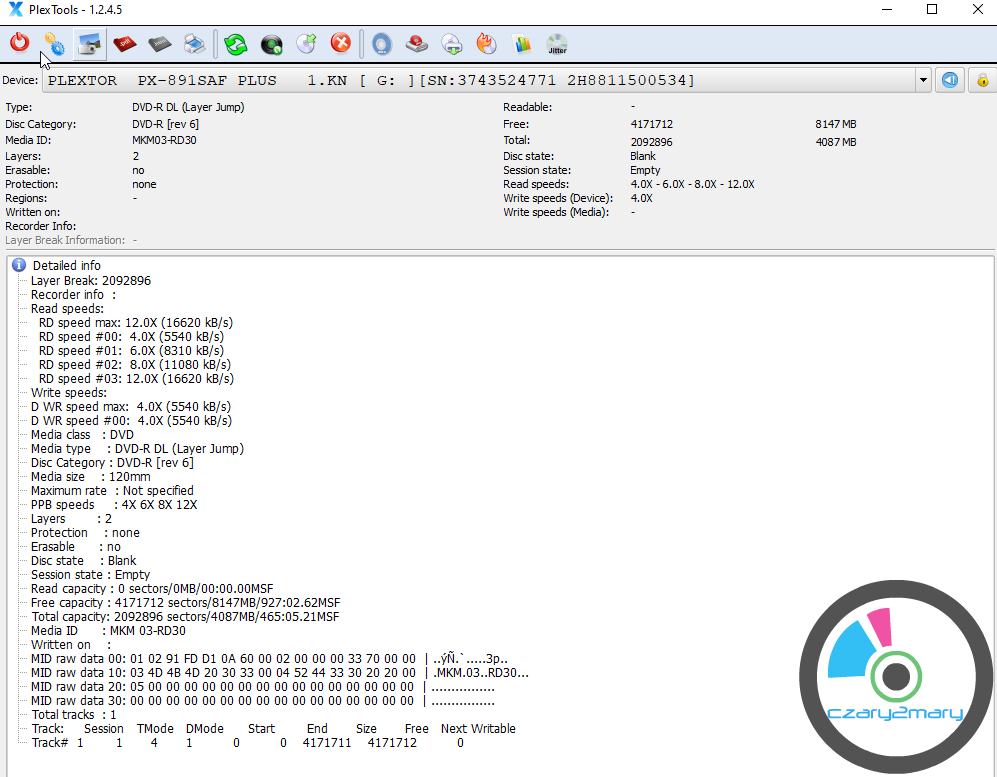Click the red power exit icon
The height and width of the screenshot is (777, 997).
19,44
